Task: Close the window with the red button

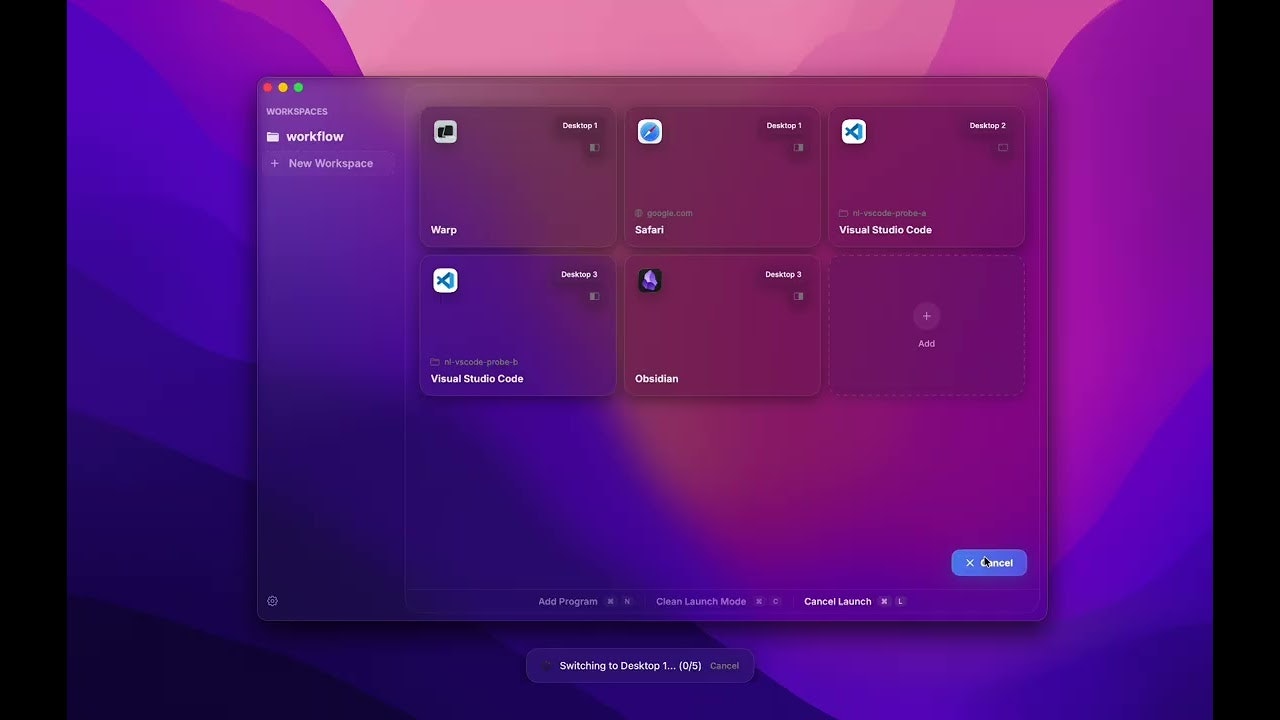Action: [268, 88]
